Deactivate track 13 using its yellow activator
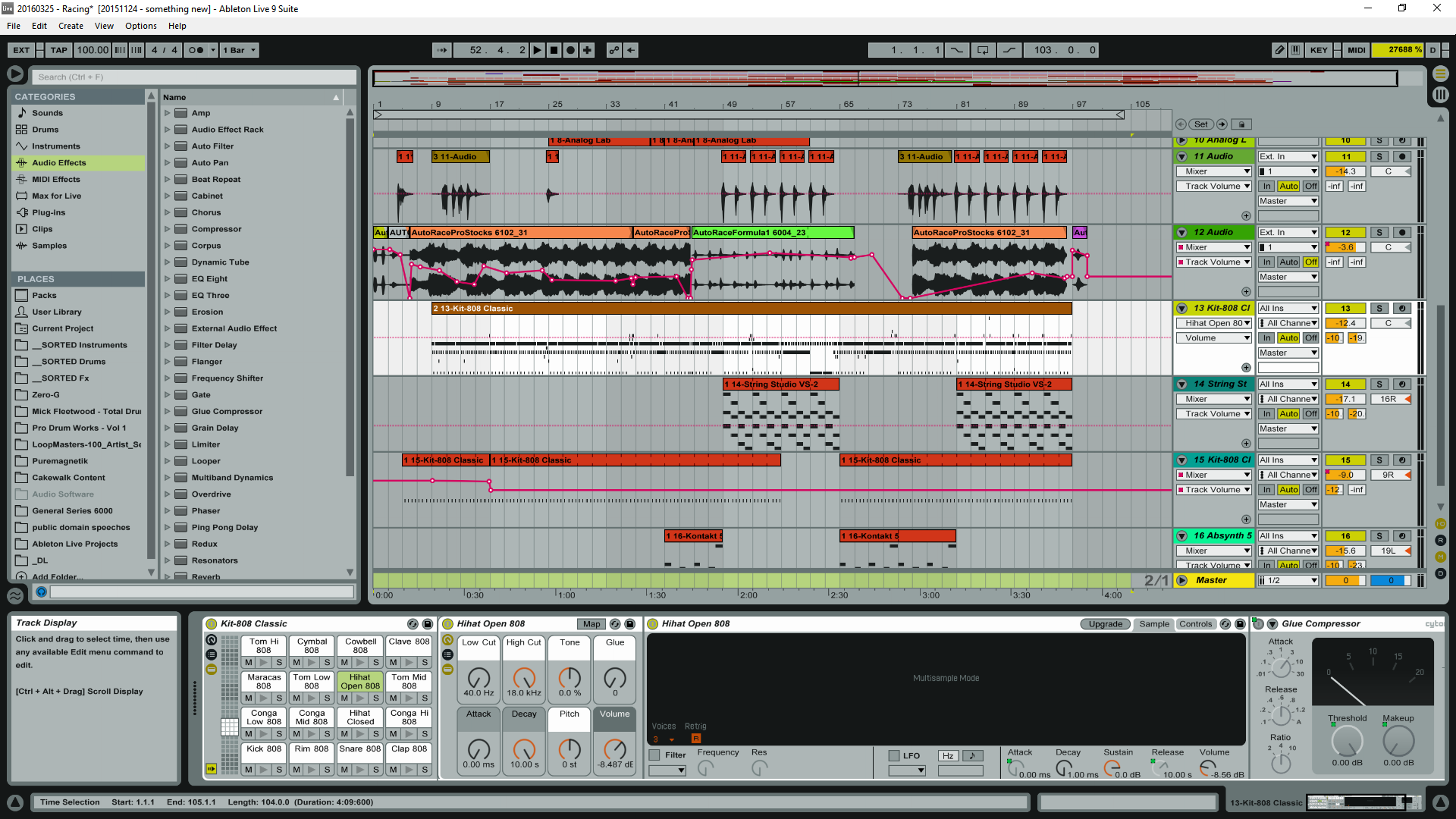The height and width of the screenshot is (819, 1456). coord(1345,309)
